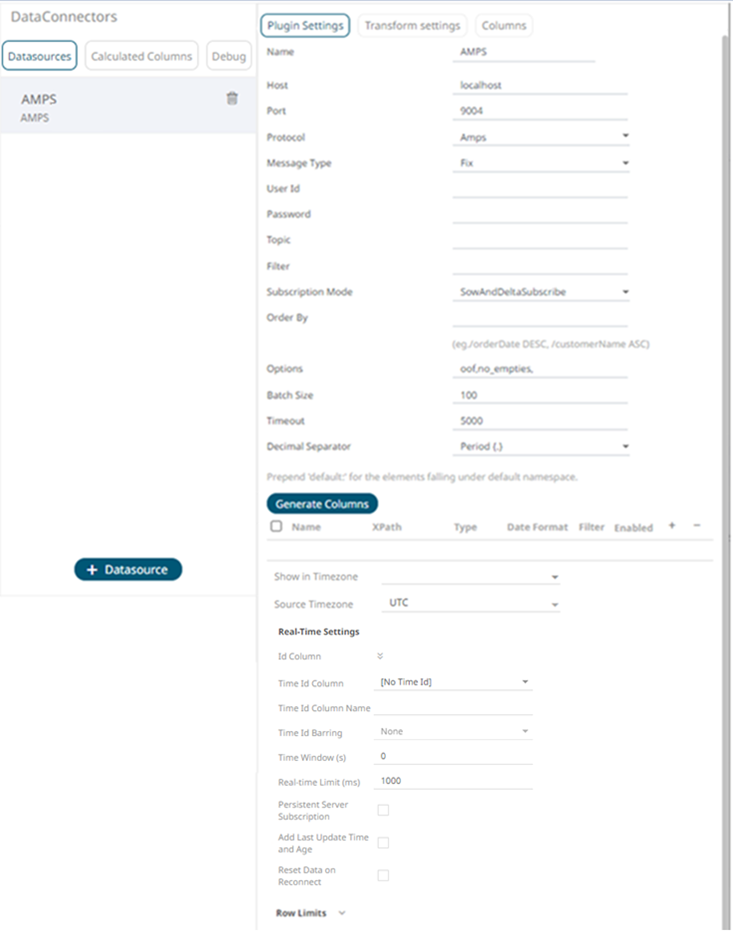Open the Debug tab
Screen dimensions: 733x932
pyautogui.click(x=229, y=56)
